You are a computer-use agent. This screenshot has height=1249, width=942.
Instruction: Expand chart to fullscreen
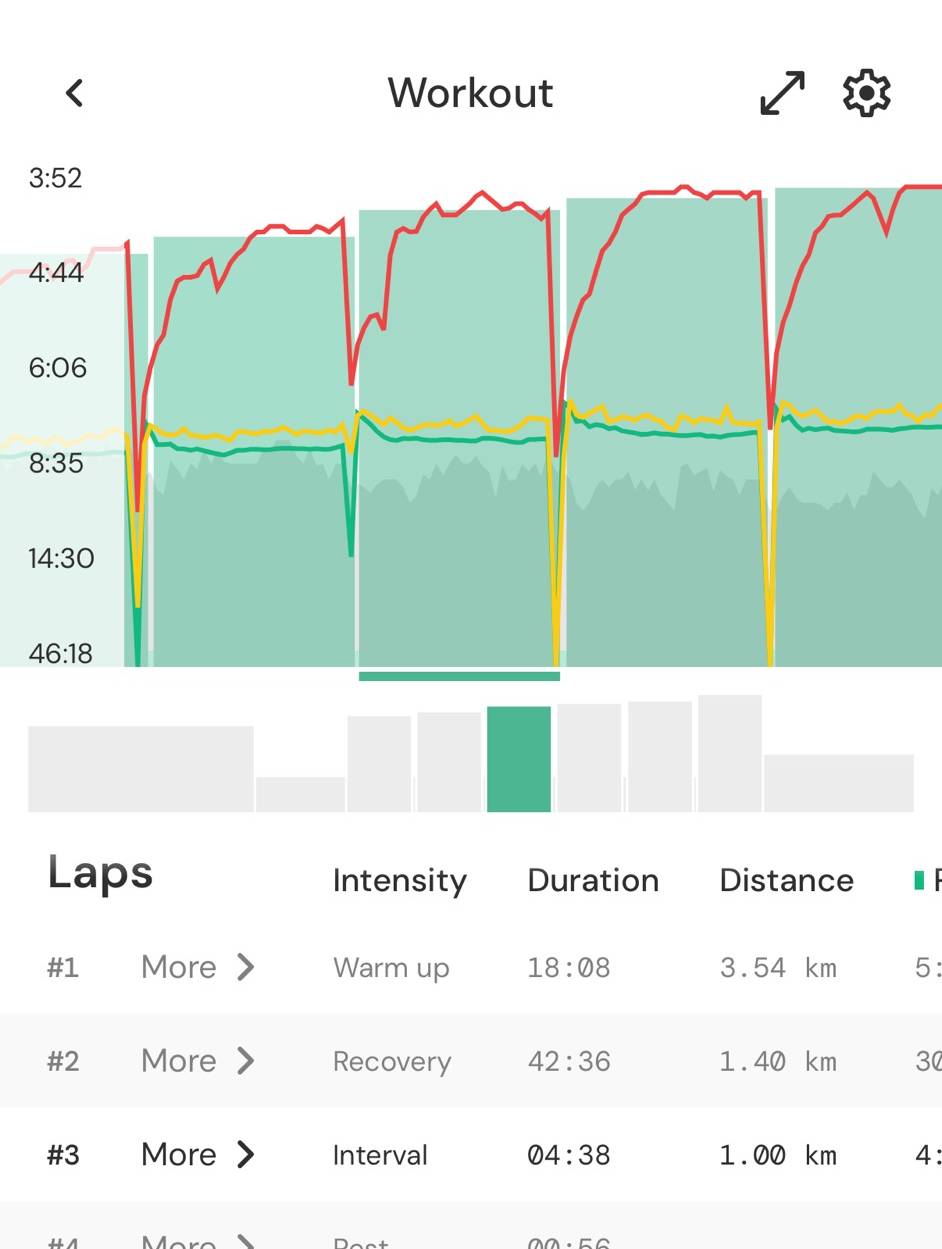tap(782, 93)
